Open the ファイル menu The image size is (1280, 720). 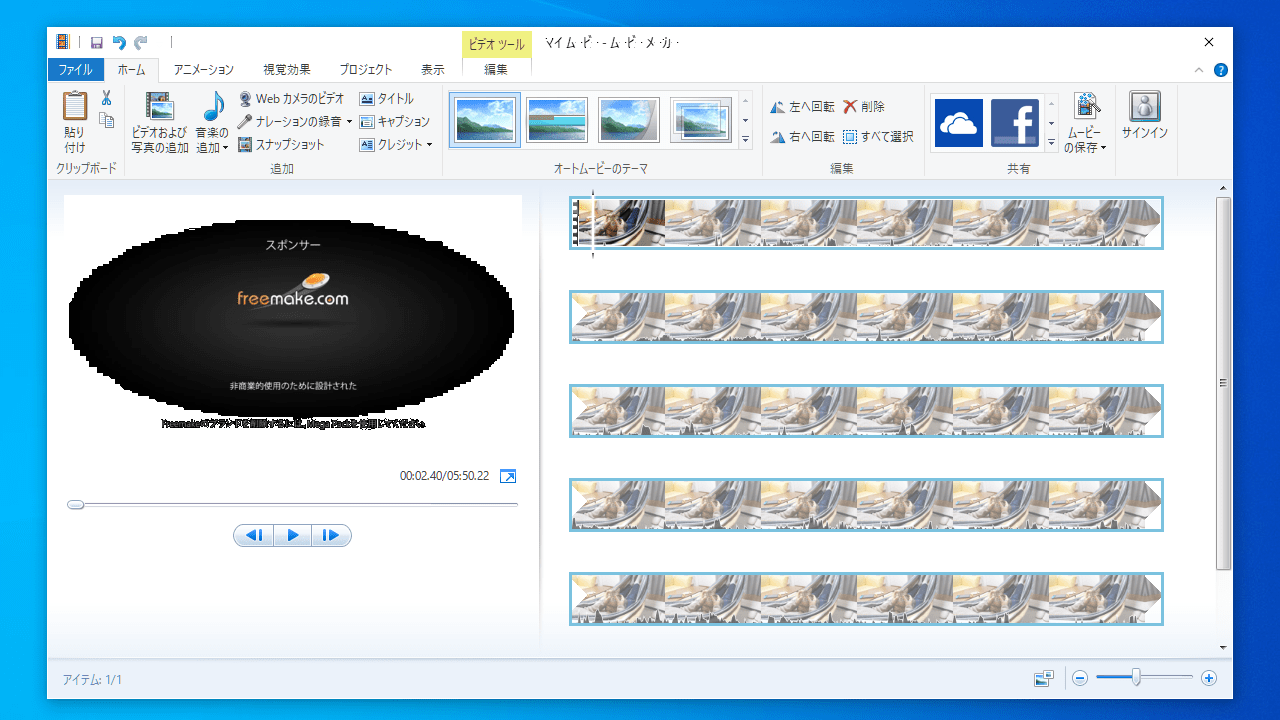[75, 70]
